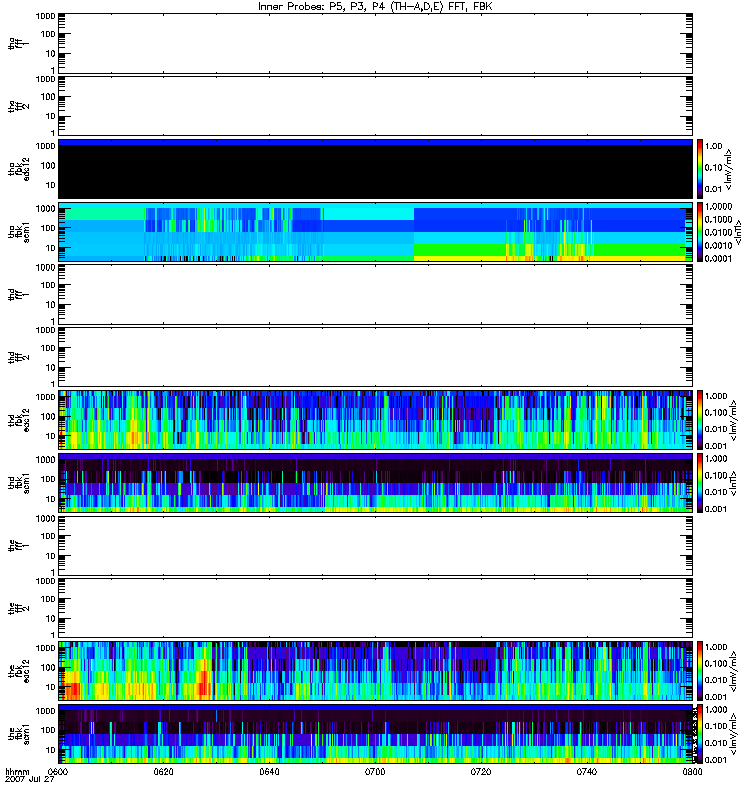Click the '1.0000' color bar value
The image size is (750, 800).
[718, 207]
